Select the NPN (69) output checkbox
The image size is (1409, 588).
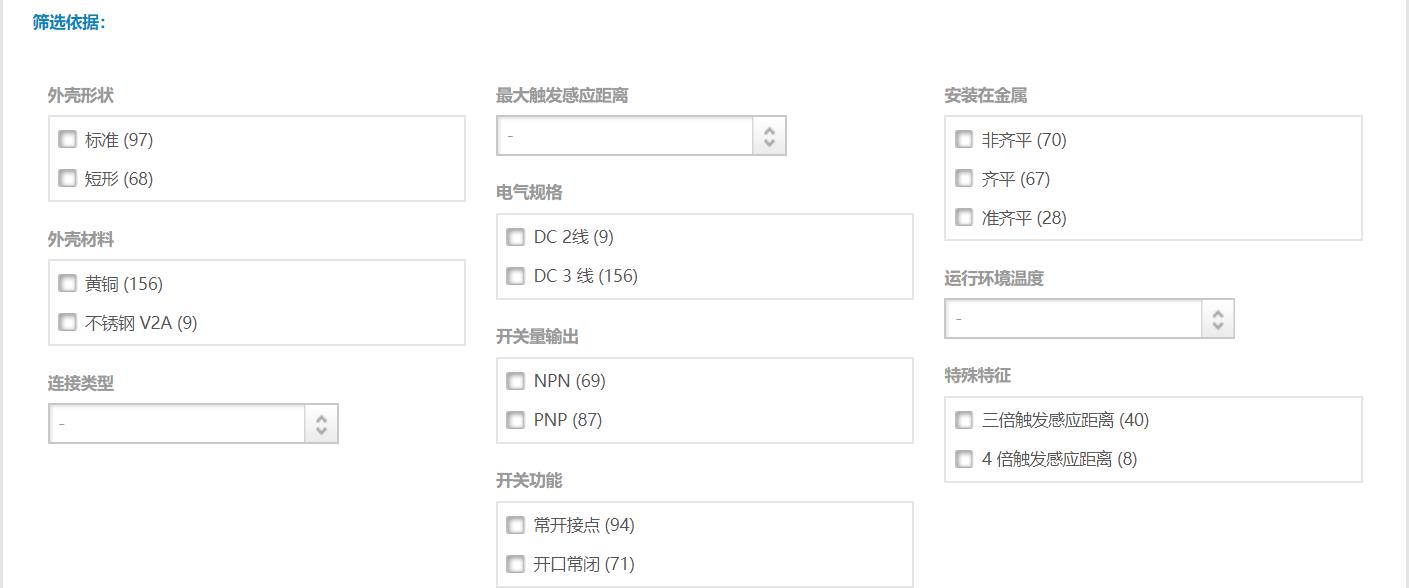click(x=515, y=381)
